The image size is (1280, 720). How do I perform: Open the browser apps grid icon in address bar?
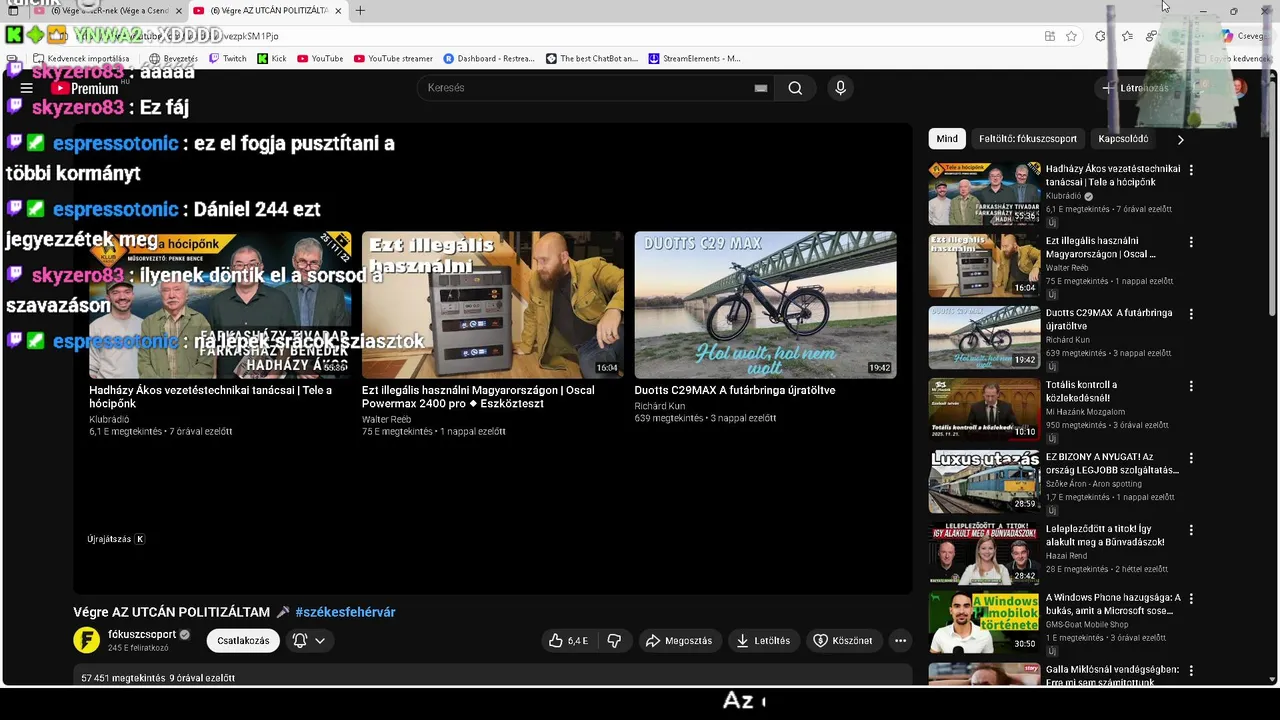coord(1049,36)
